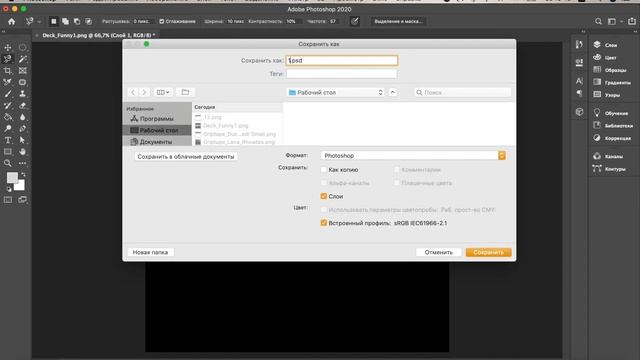Uncheck Встроенный профиль sRGB checkbox
Screen dimensions: 640x360
click(324, 223)
